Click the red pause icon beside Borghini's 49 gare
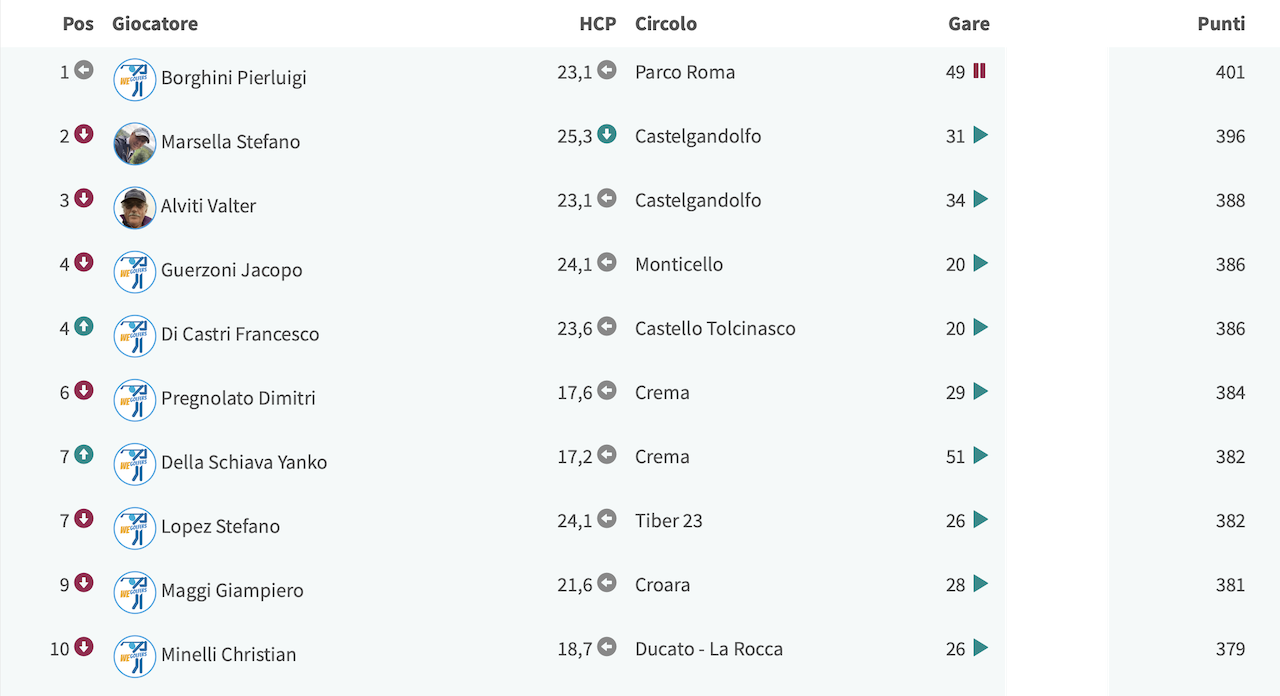The height and width of the screenshot is (696, 1280). [979, 71]
